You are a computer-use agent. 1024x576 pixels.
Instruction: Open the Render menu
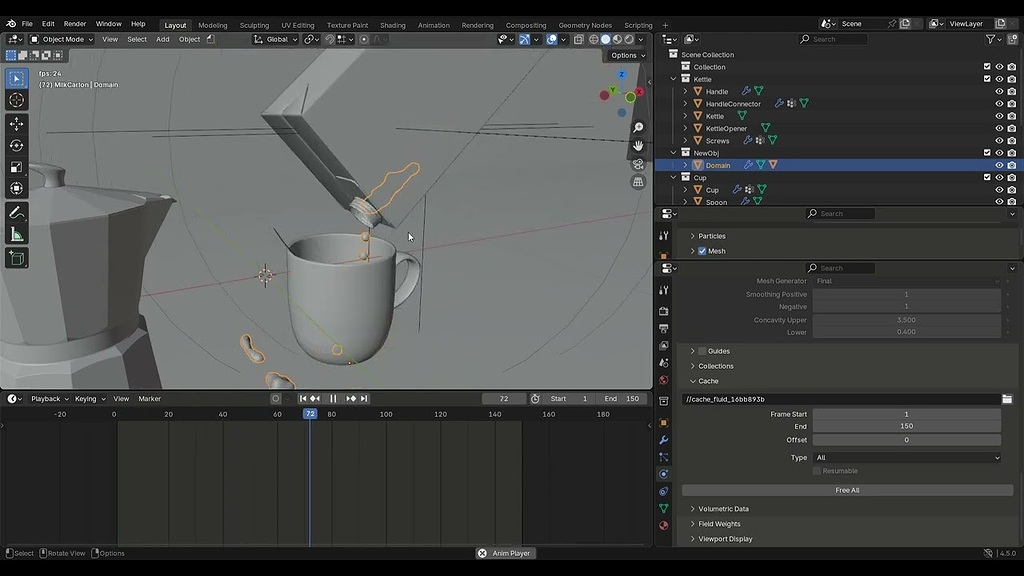point(74,24)
